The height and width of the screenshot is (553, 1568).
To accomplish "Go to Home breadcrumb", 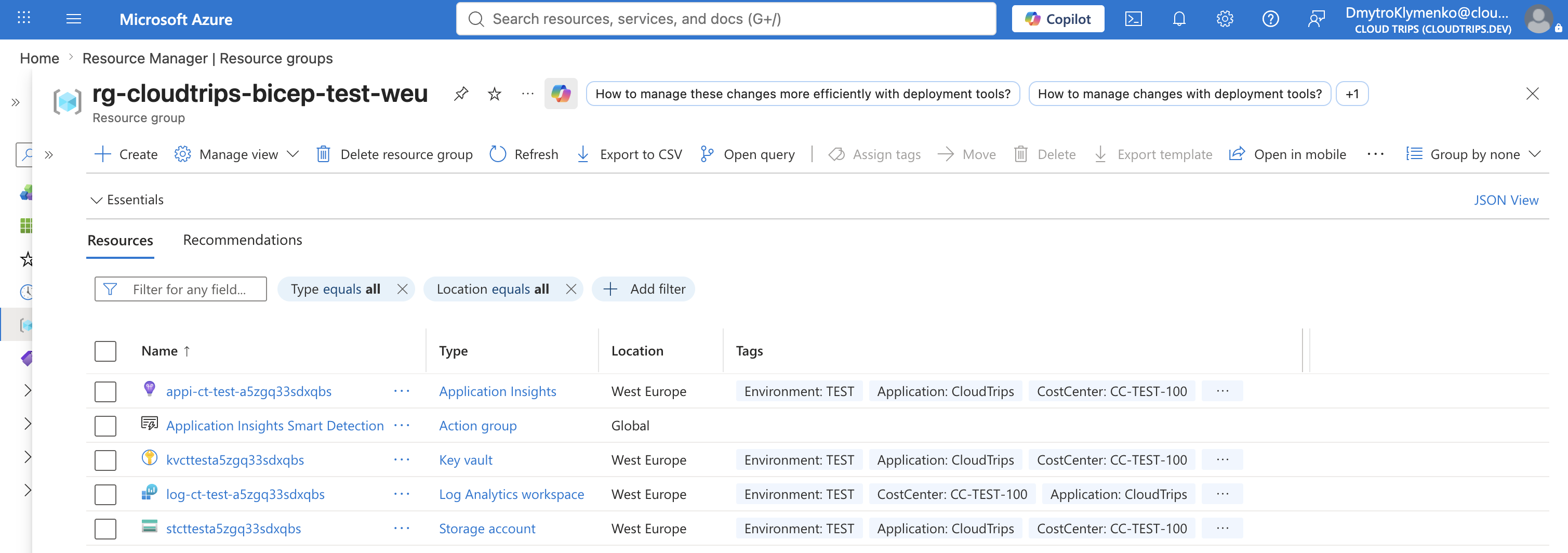I will tap(39, 58).
